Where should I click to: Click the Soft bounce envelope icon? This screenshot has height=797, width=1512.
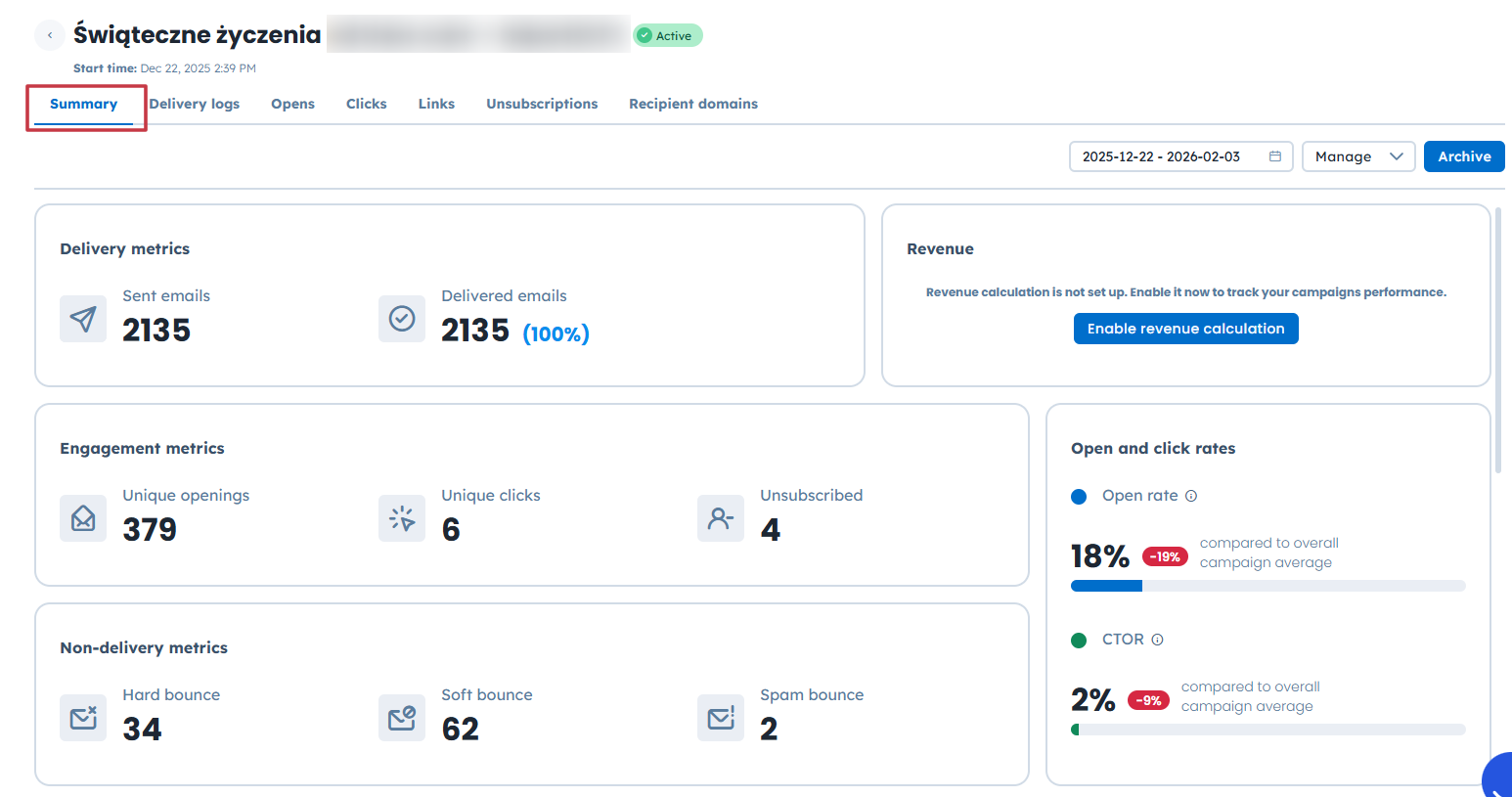pos(402,718)
